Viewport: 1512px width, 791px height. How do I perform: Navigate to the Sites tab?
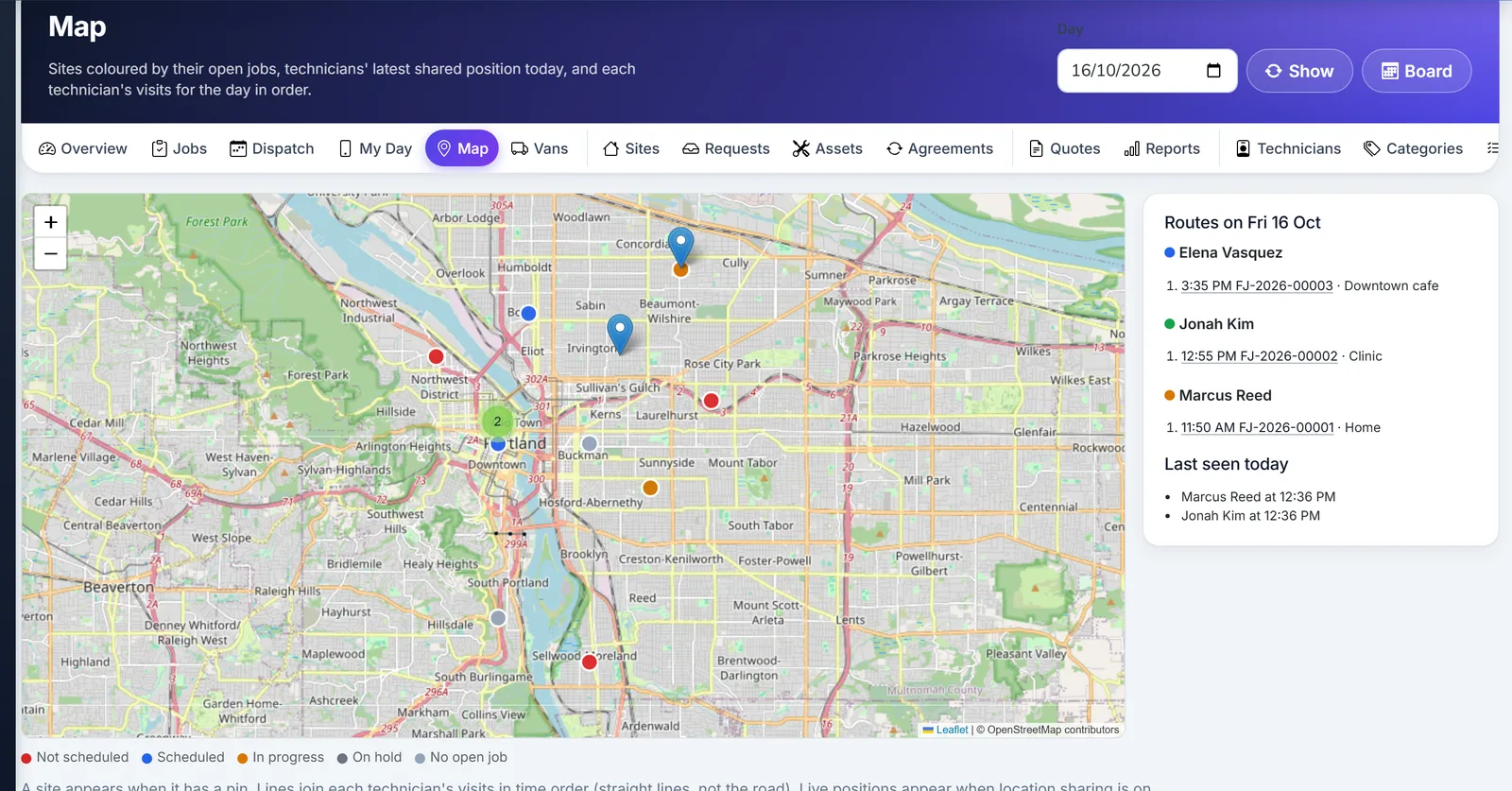click(631, 148)
